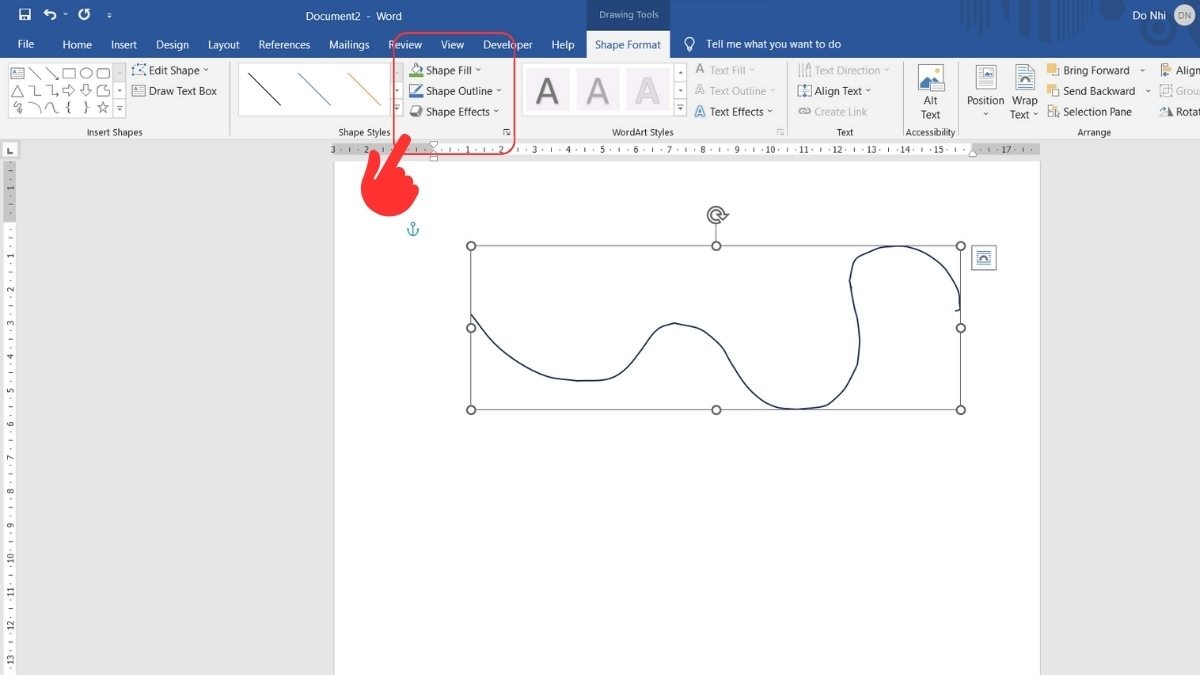Viewport: 1200px width, 675px height.
Task: Select the Triangle shape
Action: (x=17, y=90)
